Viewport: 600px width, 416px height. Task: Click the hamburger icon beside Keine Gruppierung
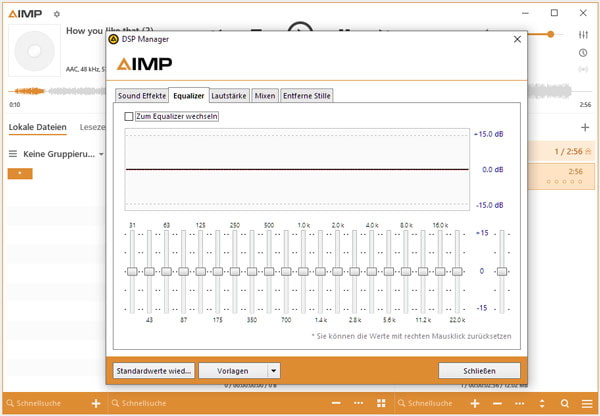point(13,154)
